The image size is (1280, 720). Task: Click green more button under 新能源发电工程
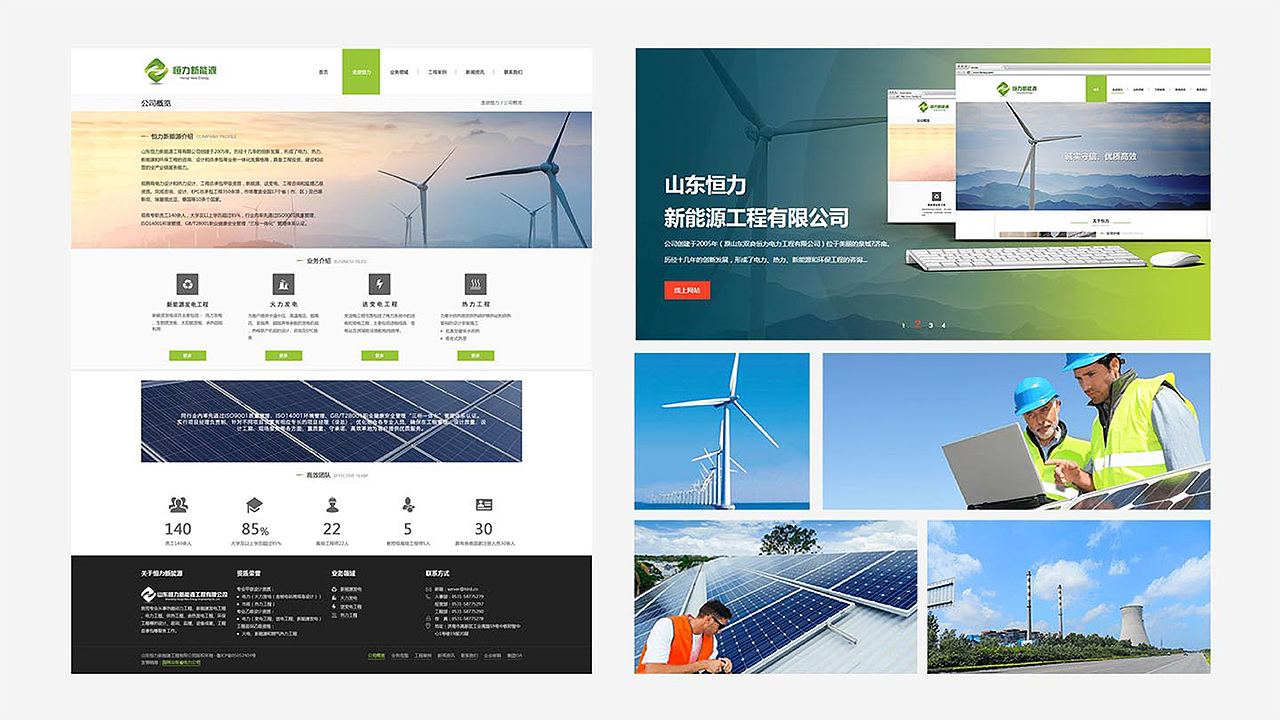click(x=188, y=355)
